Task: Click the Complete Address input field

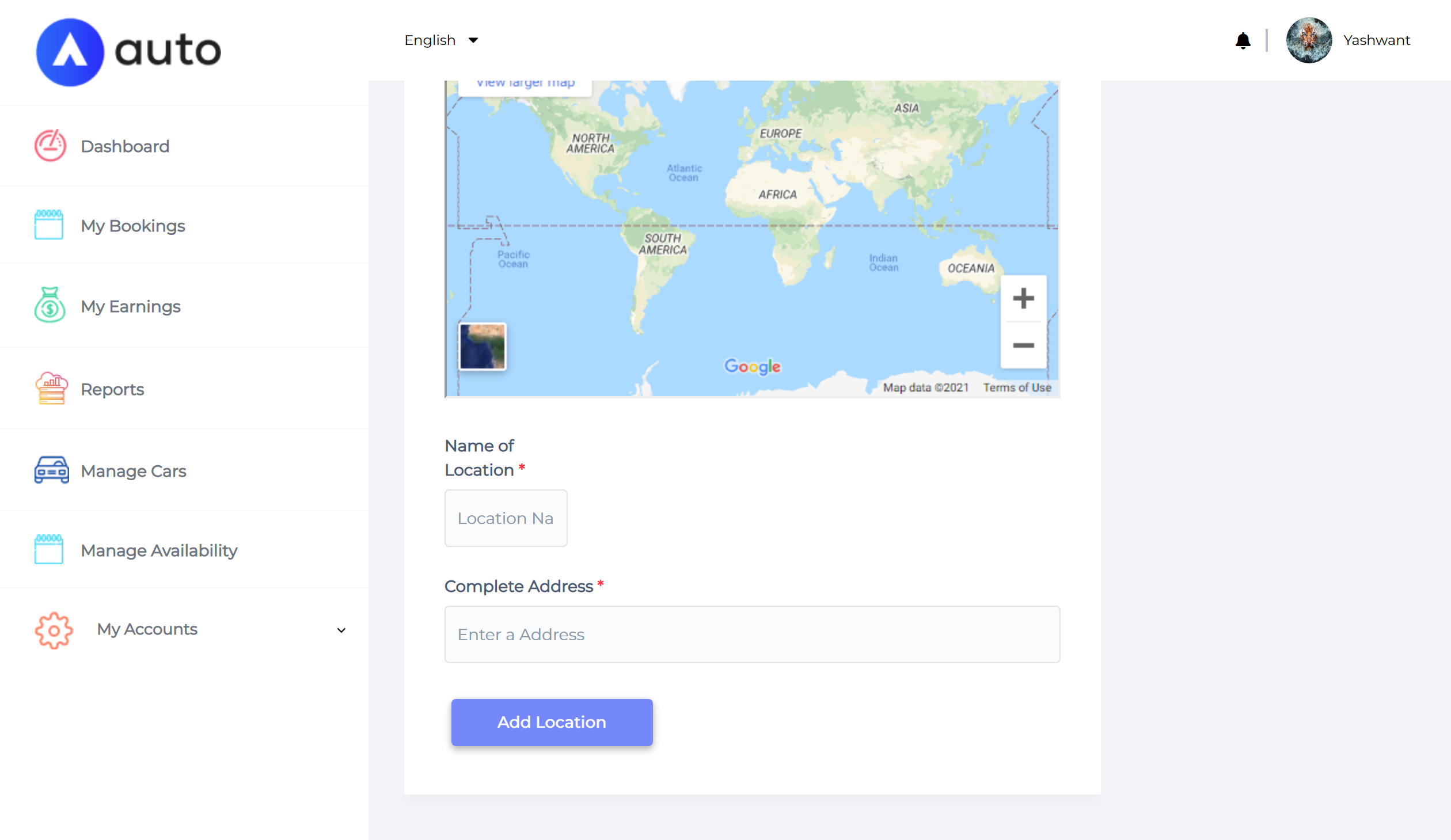Action: [x=752, y=634]
